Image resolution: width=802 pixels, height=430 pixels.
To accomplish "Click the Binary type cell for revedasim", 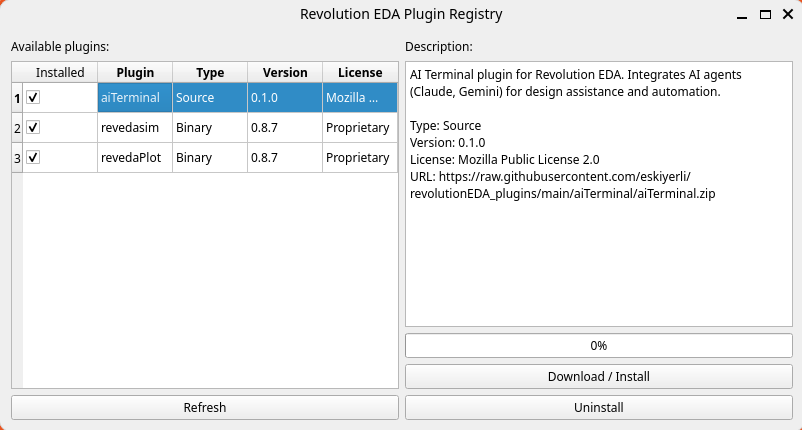I will click(210, 127).
